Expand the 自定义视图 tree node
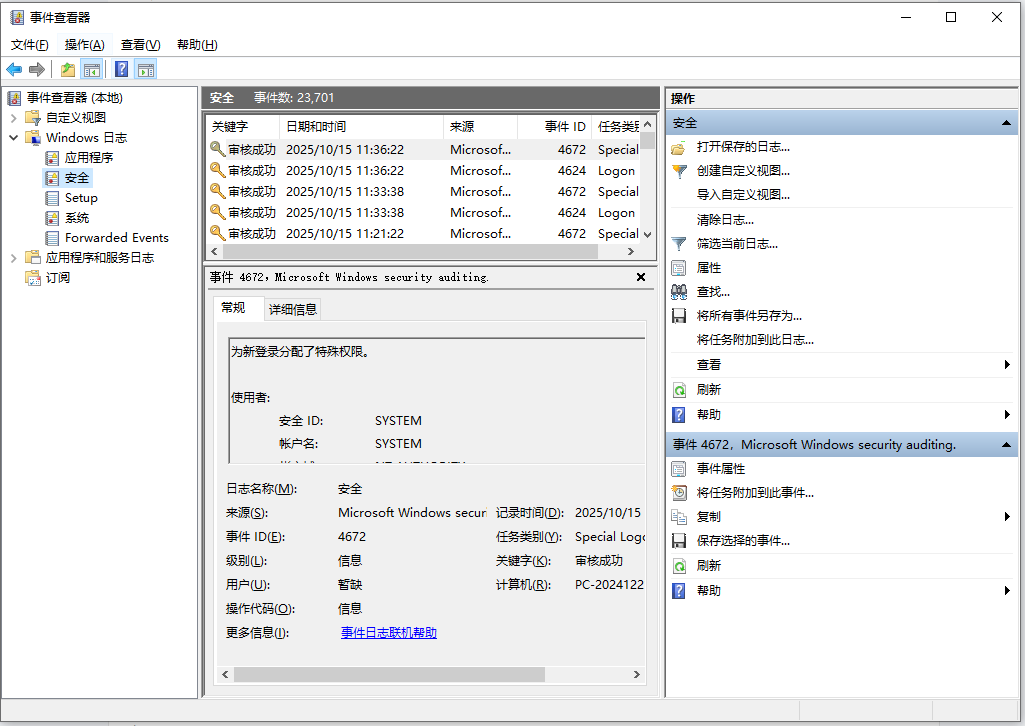1025x726 pixels. pyautogui.click(x=14, y=118)
